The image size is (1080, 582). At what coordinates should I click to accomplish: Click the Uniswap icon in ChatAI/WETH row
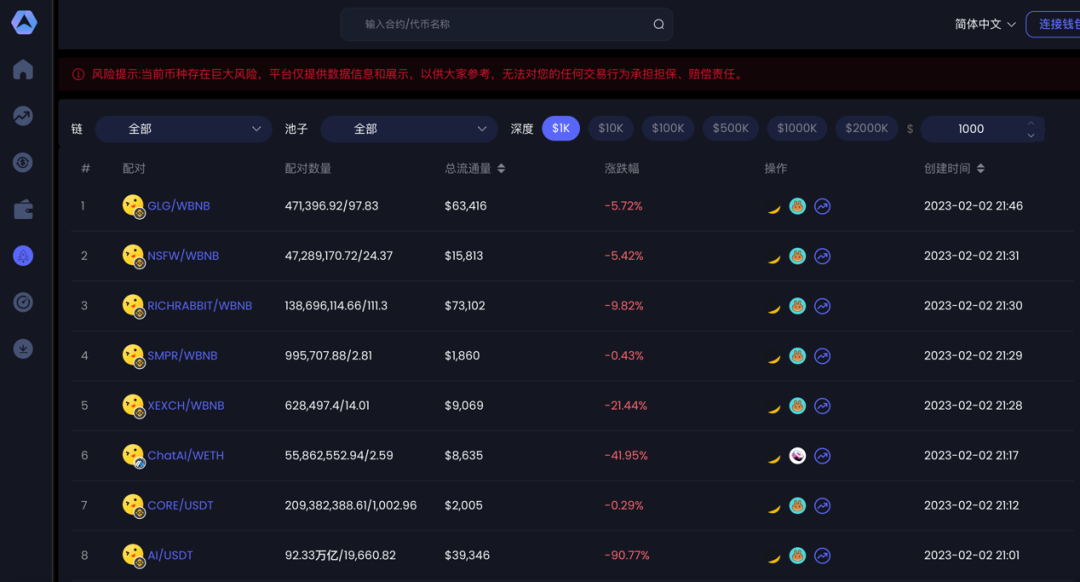(x=797, y=456)
